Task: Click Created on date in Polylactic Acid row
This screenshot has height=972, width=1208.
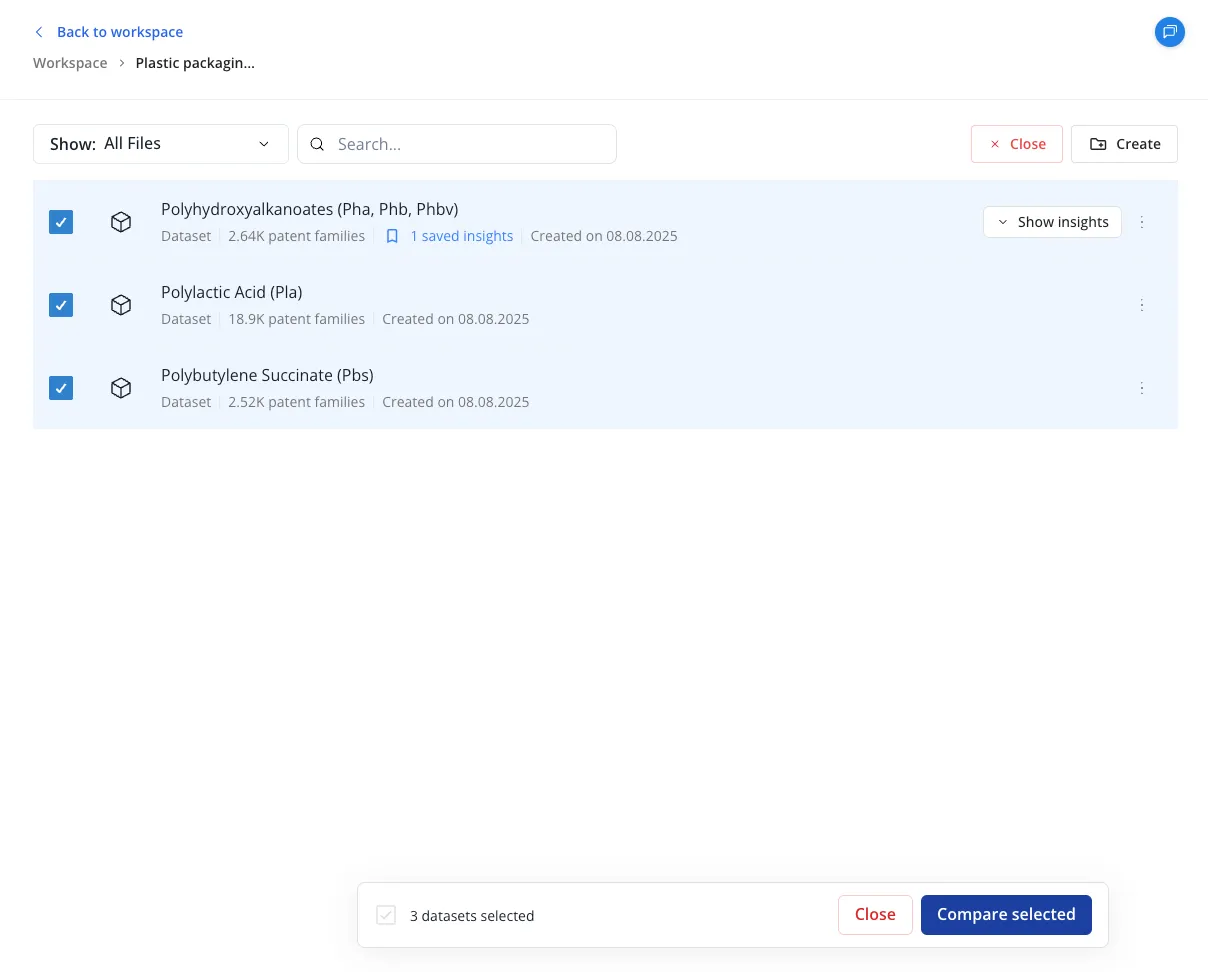Action: 456,319
